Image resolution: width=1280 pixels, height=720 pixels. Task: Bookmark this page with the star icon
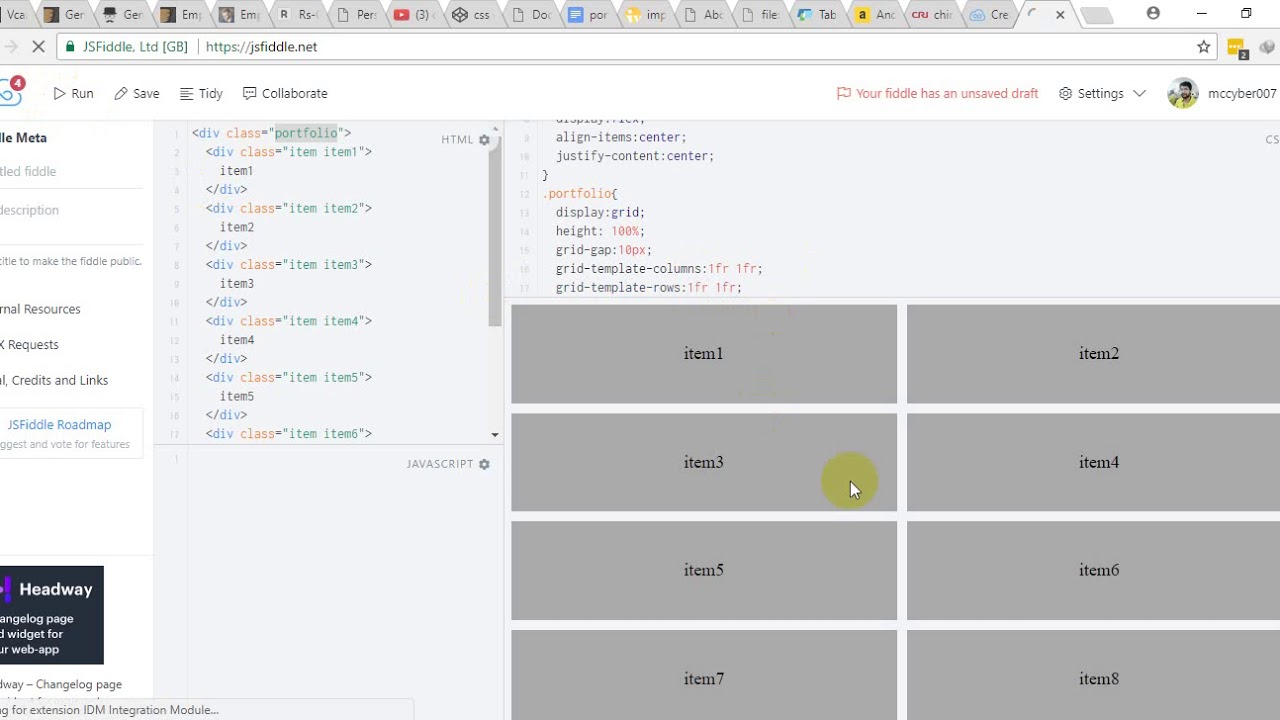1204,47
